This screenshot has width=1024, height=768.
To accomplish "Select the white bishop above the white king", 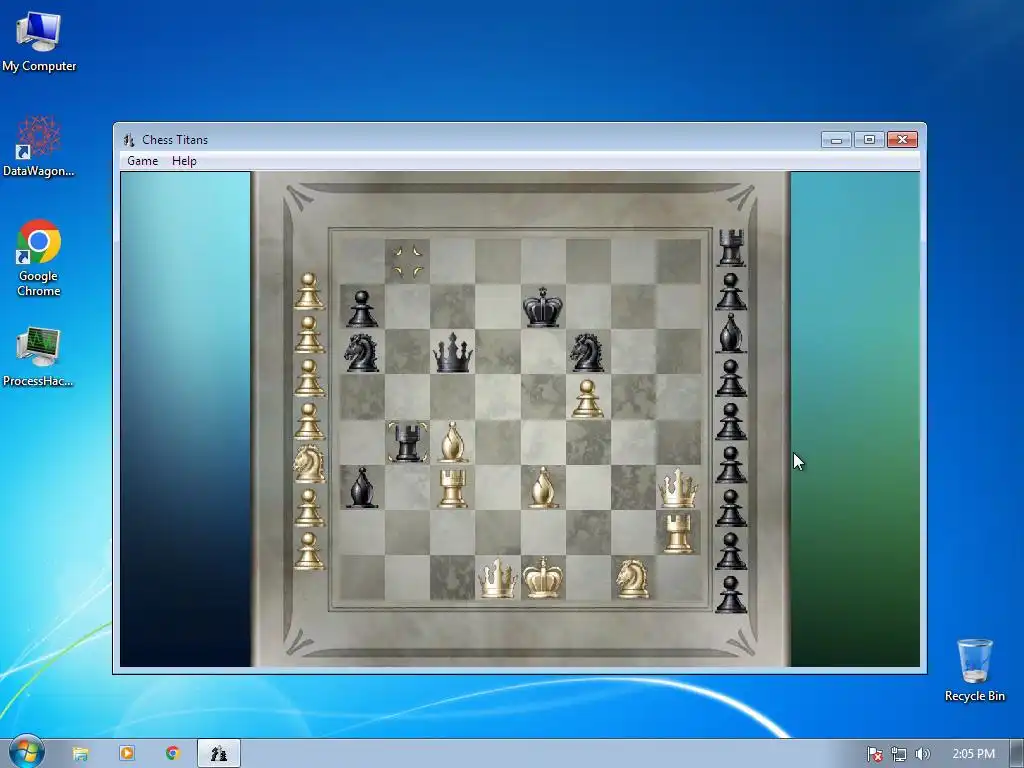I will (543, 487).
